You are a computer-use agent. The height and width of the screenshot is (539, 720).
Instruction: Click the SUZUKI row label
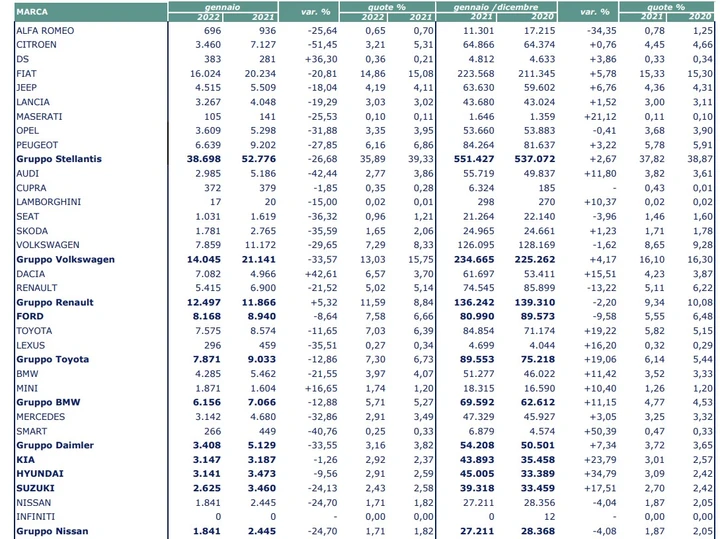35,488
